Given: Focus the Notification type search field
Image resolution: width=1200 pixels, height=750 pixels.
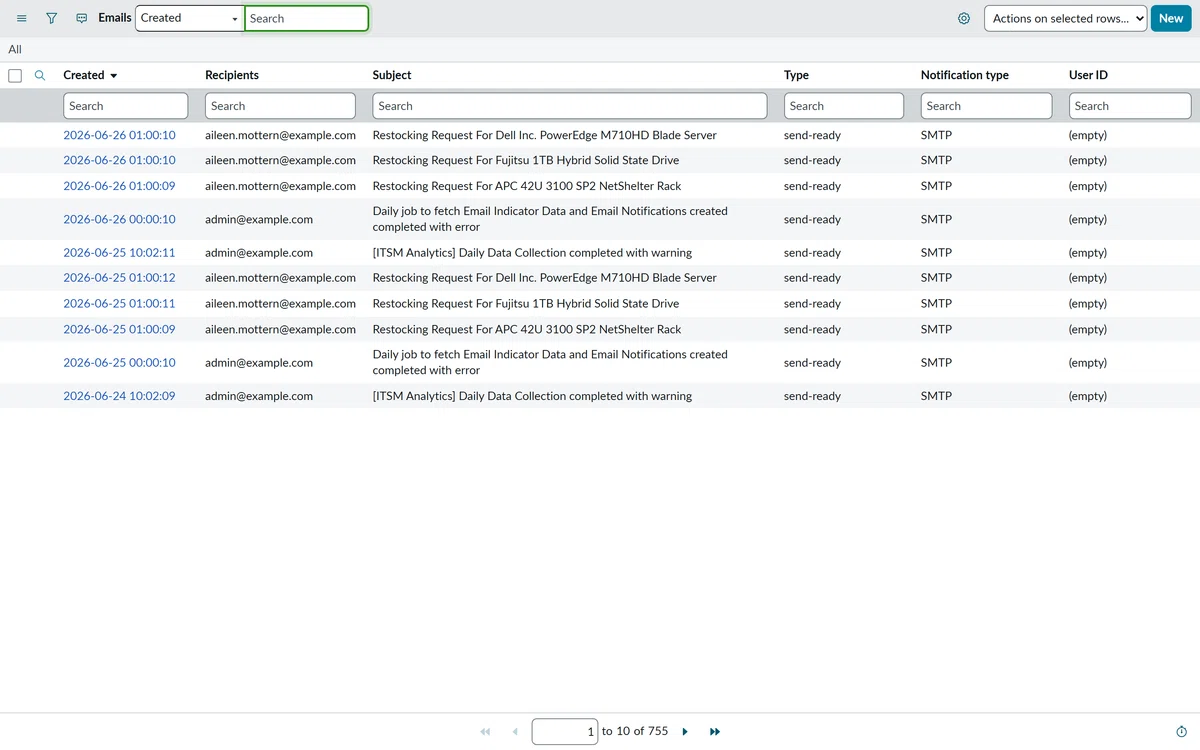Looking at the screenshot, I should [986, 106].
